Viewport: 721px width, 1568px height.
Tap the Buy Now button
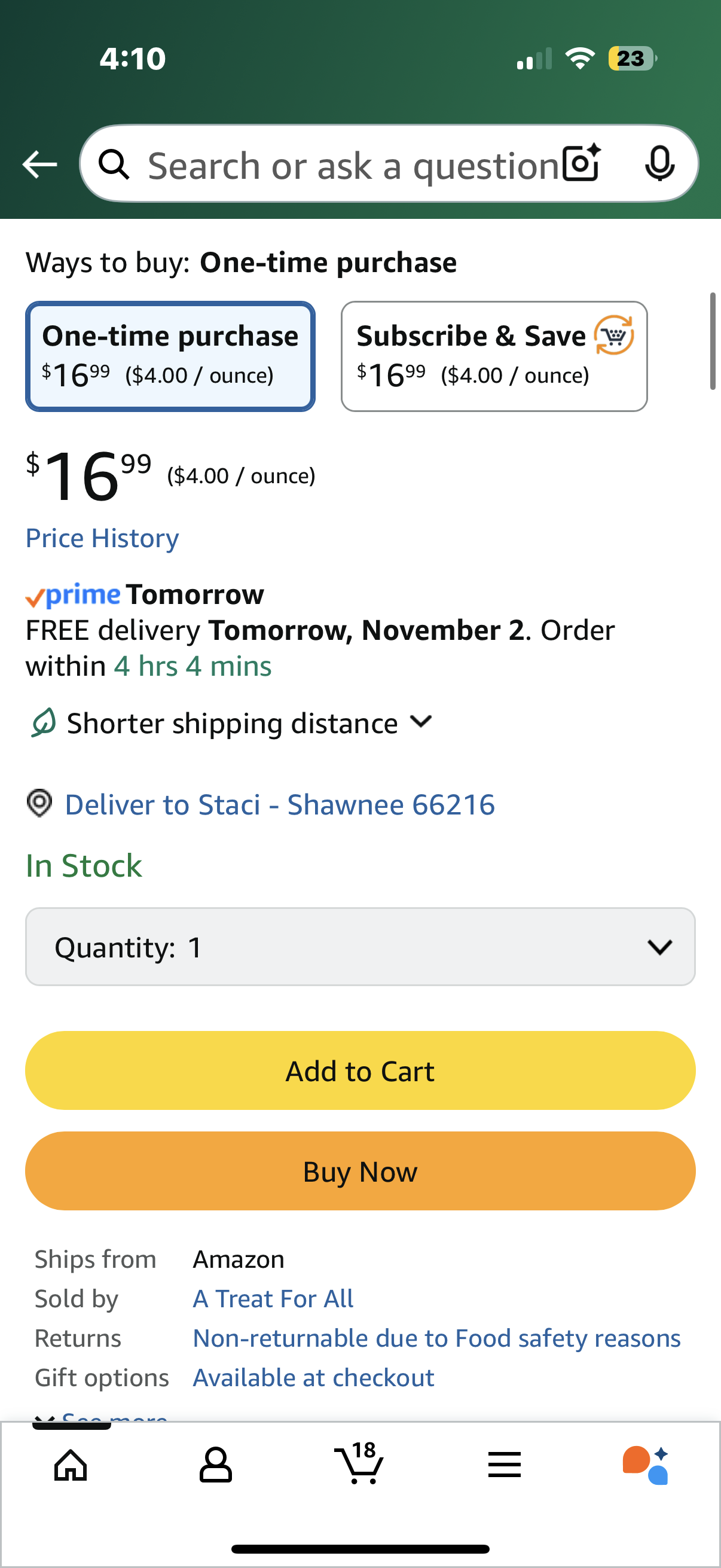point(359,1170)
